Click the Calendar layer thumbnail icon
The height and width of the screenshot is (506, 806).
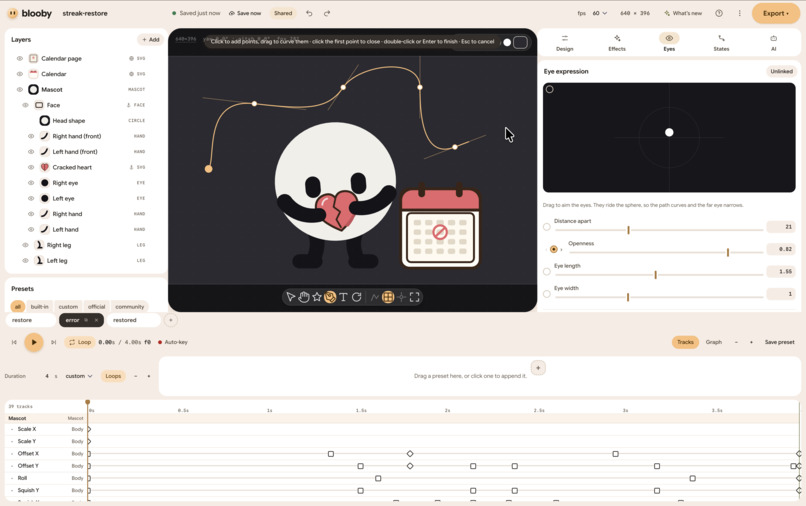pyautogui.click(x=33, y=74)
